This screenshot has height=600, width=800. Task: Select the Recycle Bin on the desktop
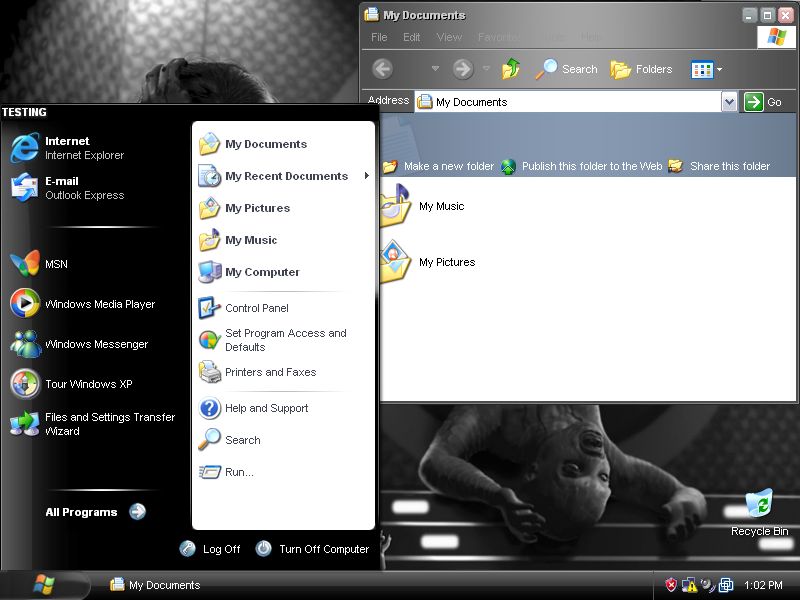click(759, 512)
